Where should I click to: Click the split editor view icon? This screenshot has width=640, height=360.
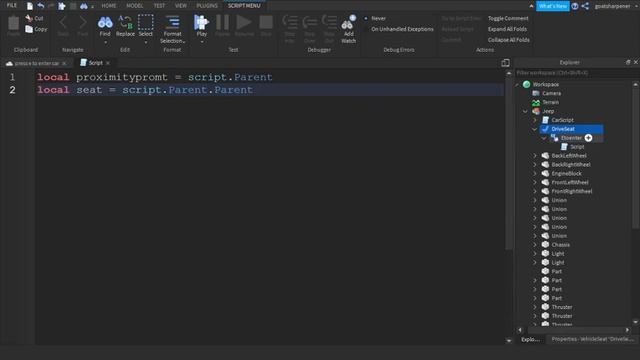(x=505, y=63)
